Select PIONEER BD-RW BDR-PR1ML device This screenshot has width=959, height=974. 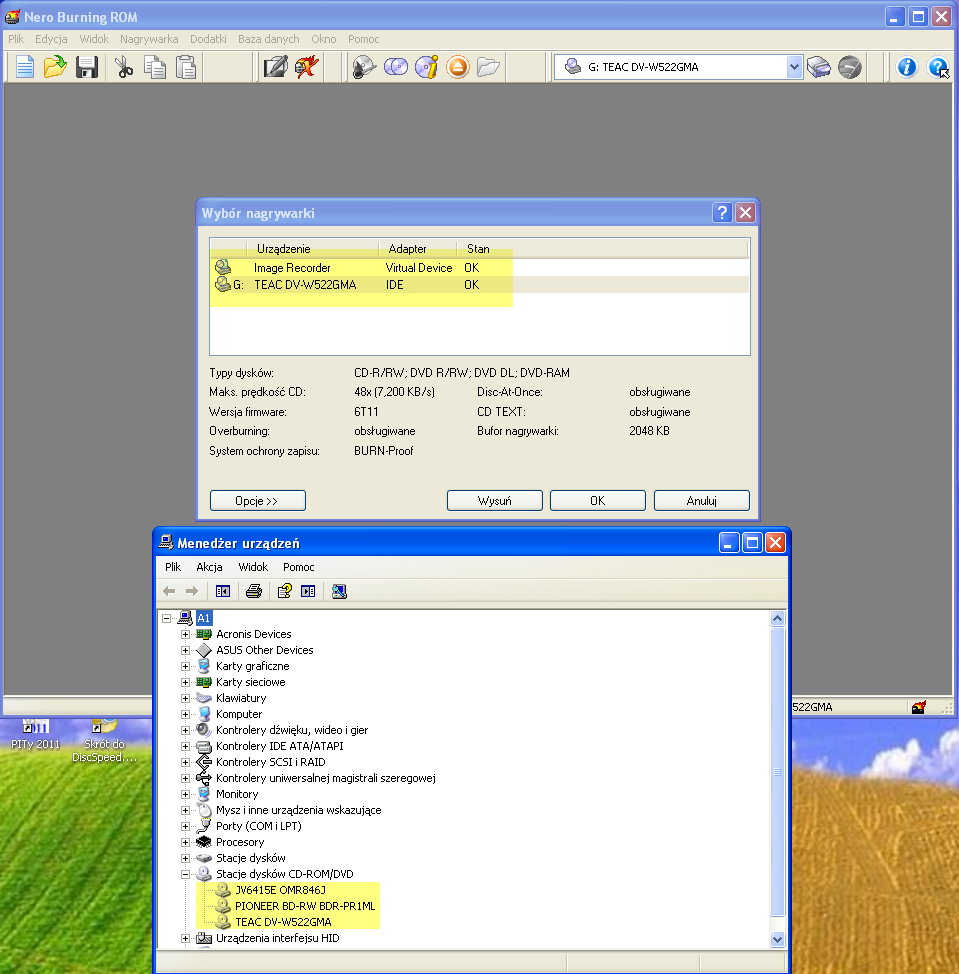(x=305, y=906)
